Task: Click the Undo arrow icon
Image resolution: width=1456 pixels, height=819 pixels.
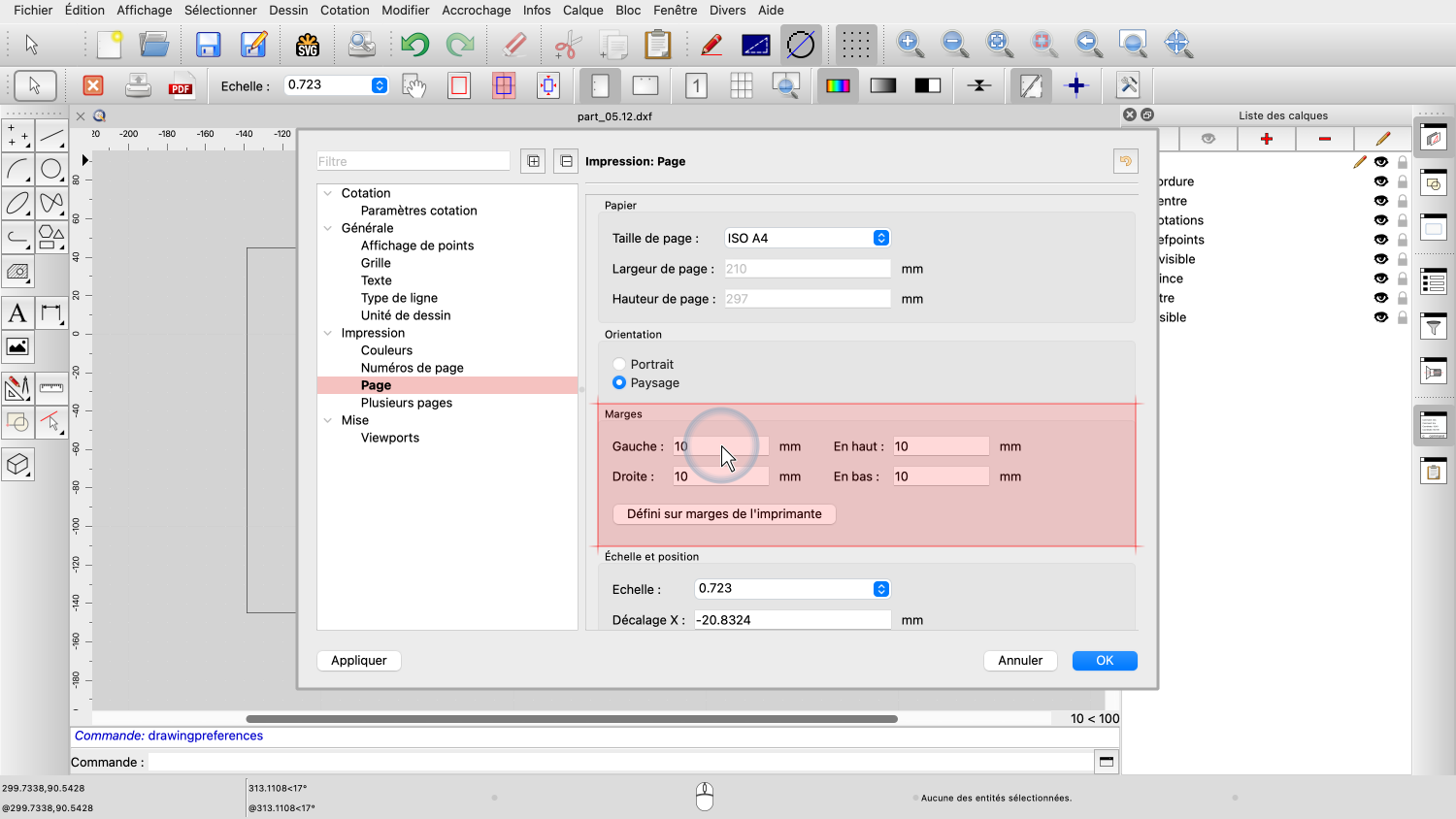Action: (x=414, y=45)
